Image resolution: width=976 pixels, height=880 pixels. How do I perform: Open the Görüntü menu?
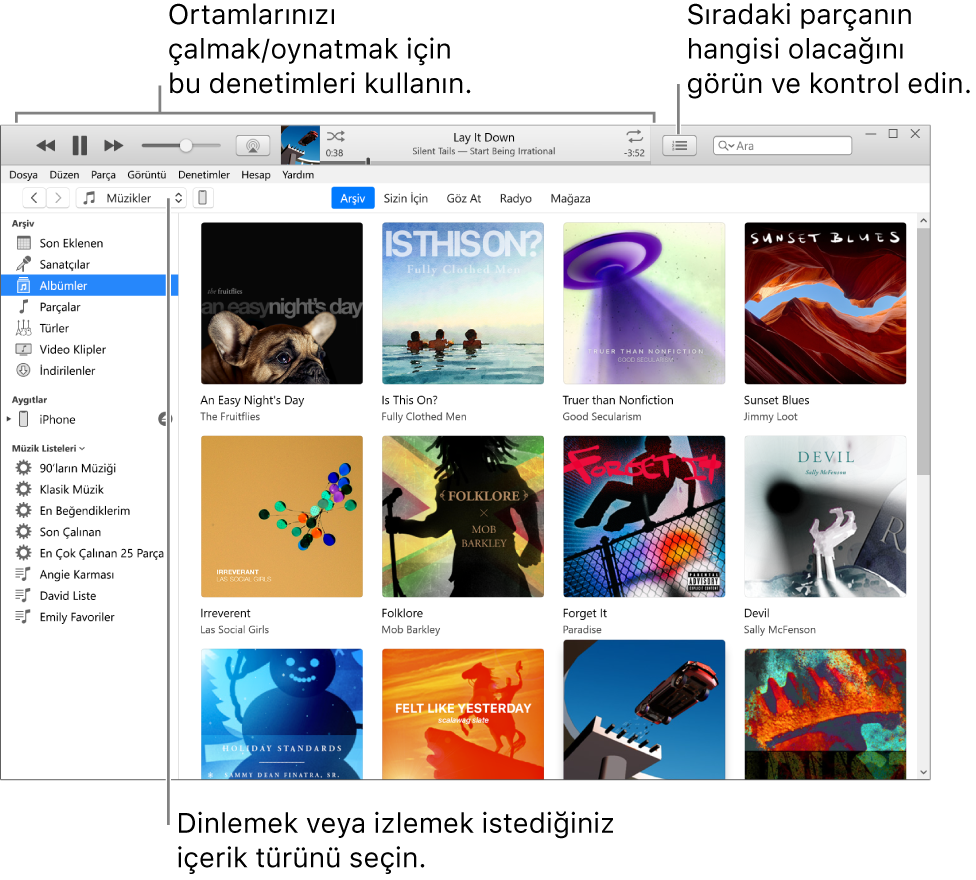pyautogui.click(x=147, y=175)
